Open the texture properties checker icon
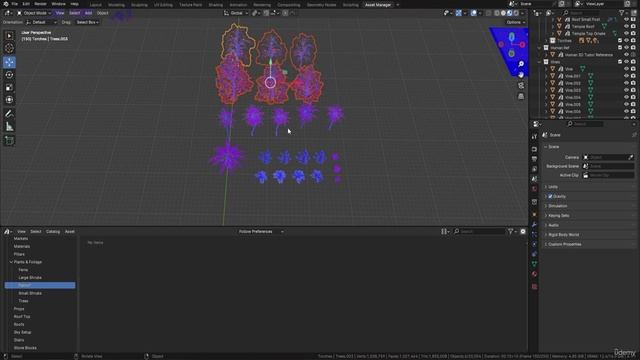640x360 pixels. (534, 287)
